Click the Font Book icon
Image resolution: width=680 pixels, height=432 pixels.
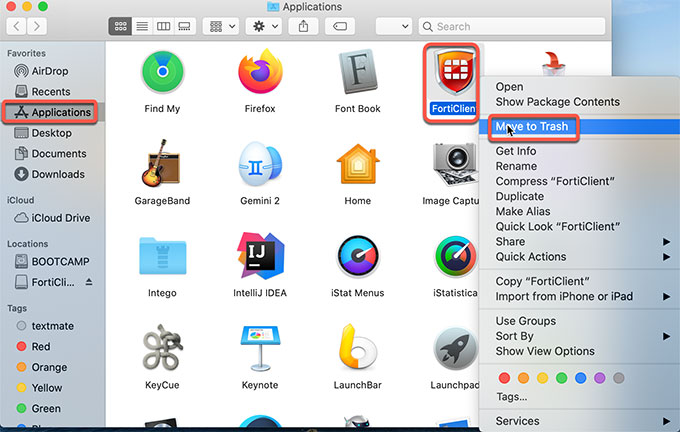357,71
